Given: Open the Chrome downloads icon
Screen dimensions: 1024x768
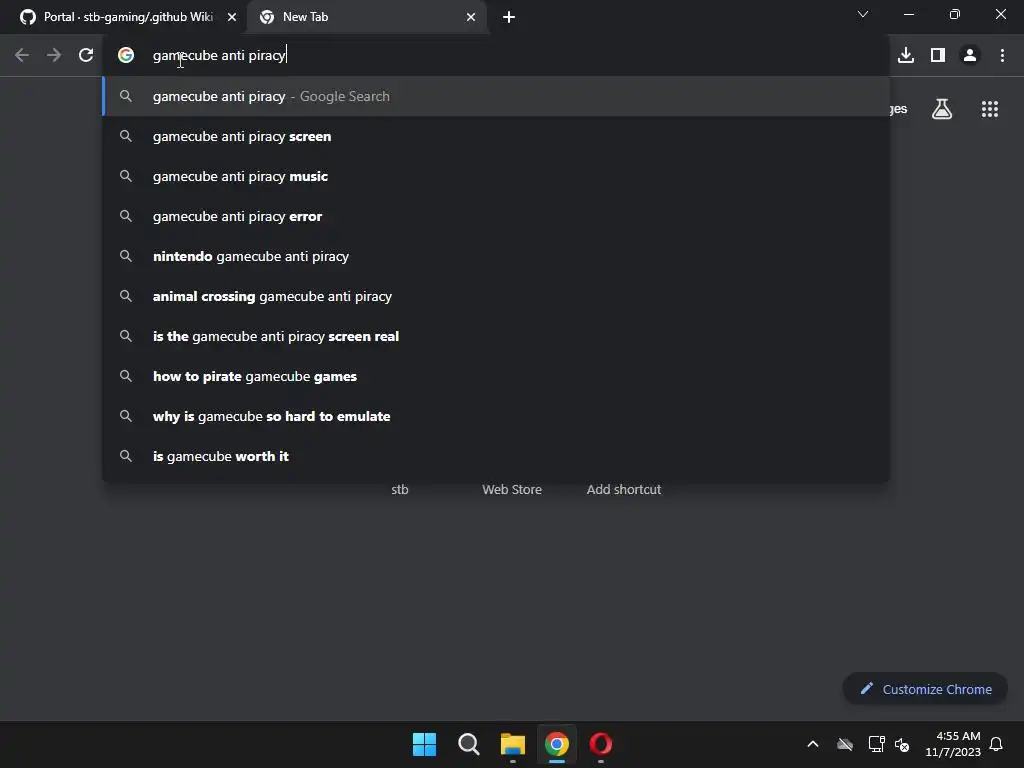Looking at the screenshot, I should pos(906,56).
